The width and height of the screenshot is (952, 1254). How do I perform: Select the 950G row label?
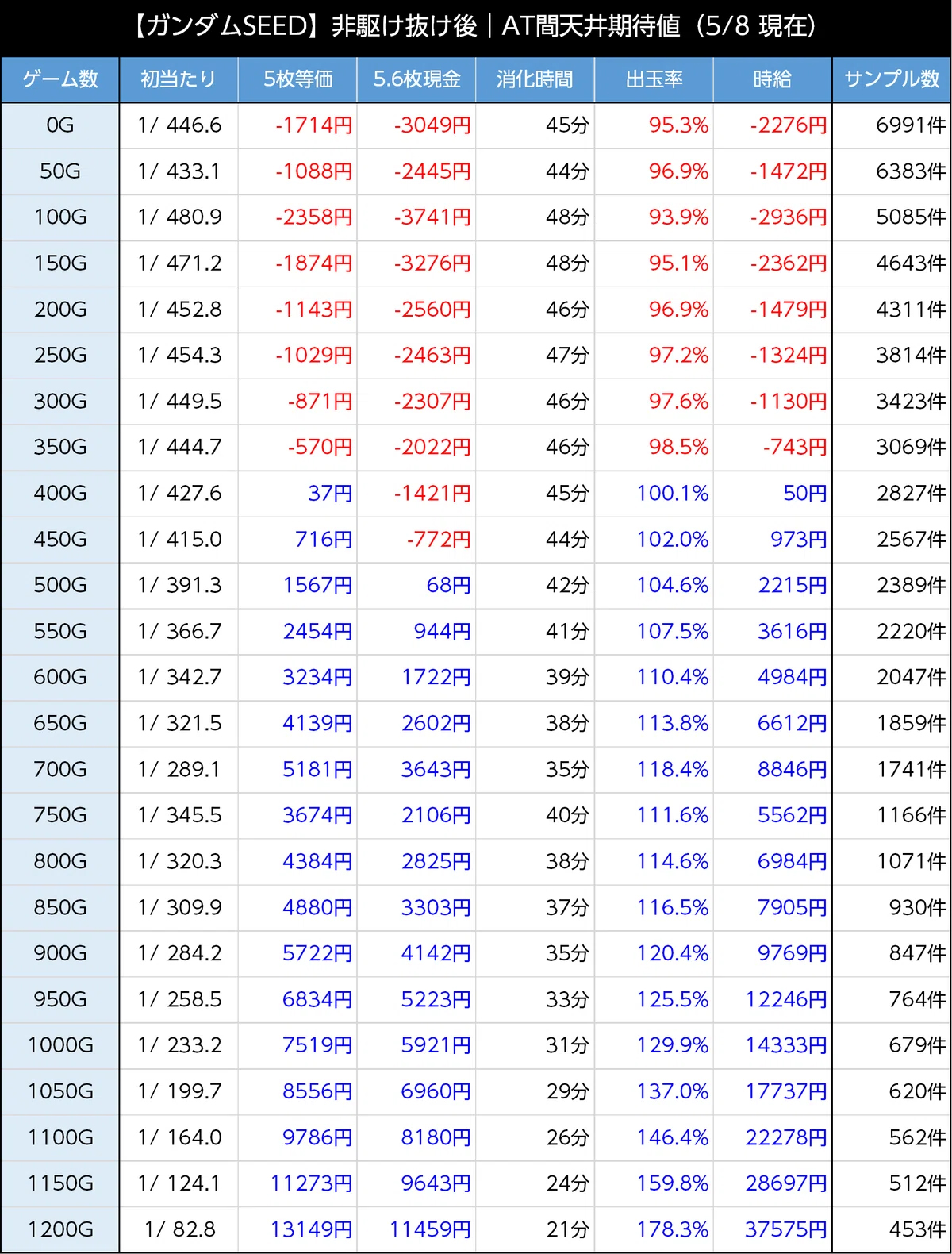60,1000
